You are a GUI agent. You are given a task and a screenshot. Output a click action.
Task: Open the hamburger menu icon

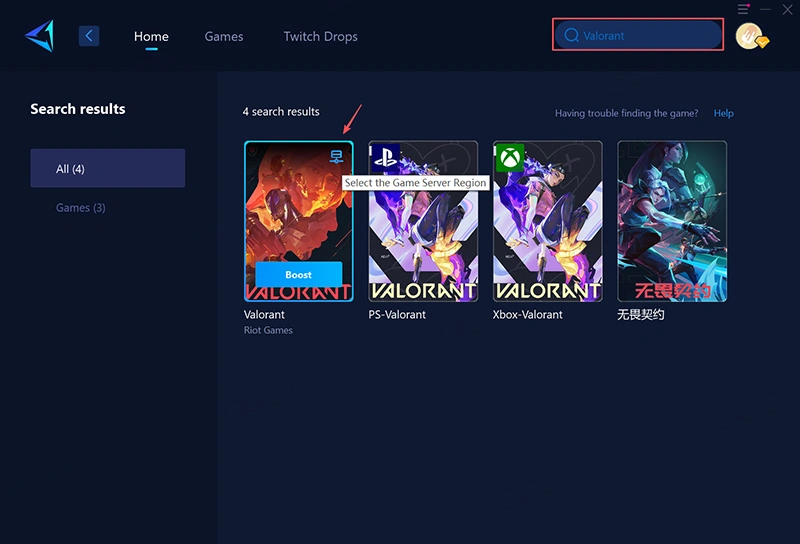pos(743,9)
